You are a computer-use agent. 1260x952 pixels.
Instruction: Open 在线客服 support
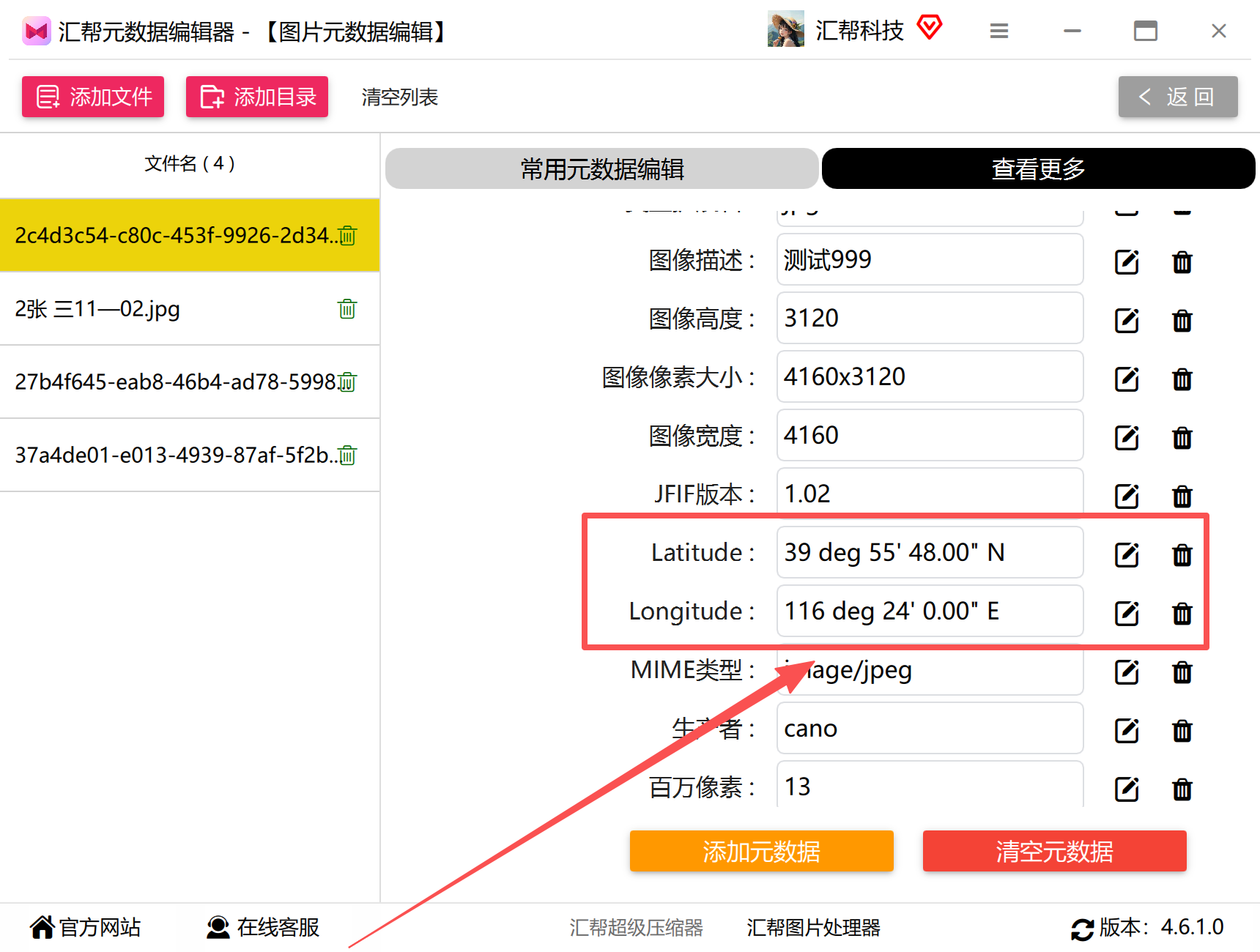[x=263, y=927]
